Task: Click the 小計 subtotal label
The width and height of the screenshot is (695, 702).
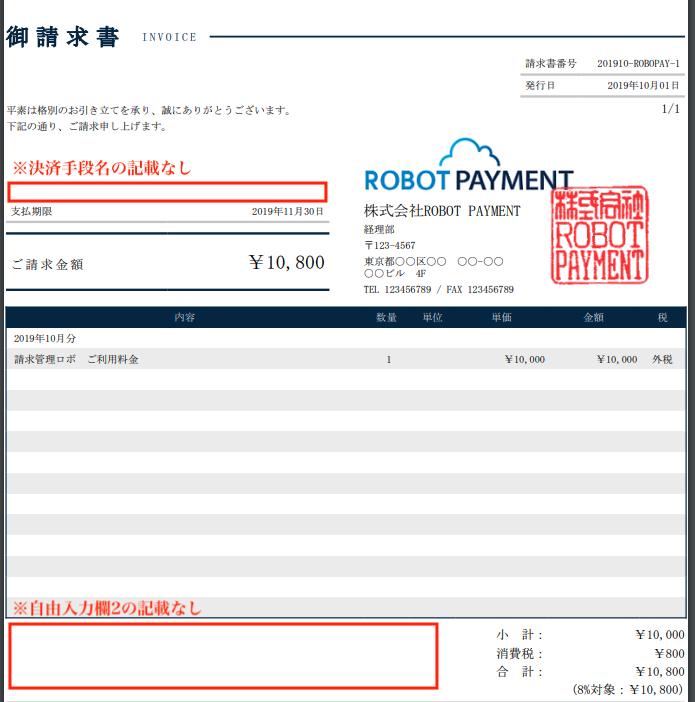Action: (519, 635)
